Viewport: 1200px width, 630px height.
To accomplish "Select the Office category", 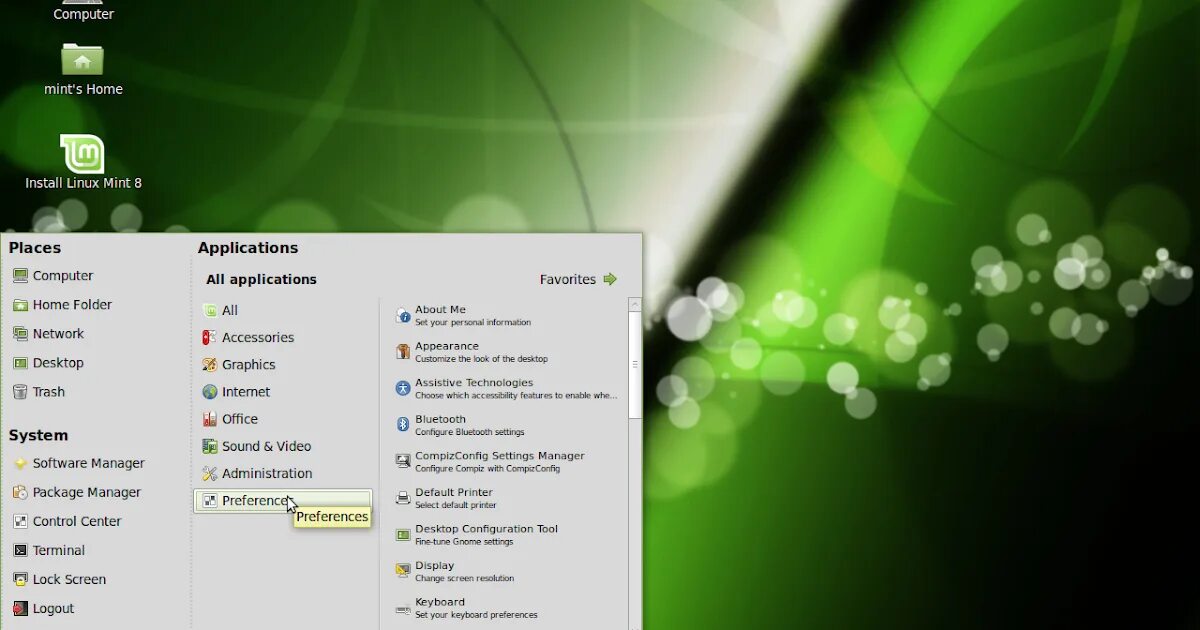I will (283, 418).
